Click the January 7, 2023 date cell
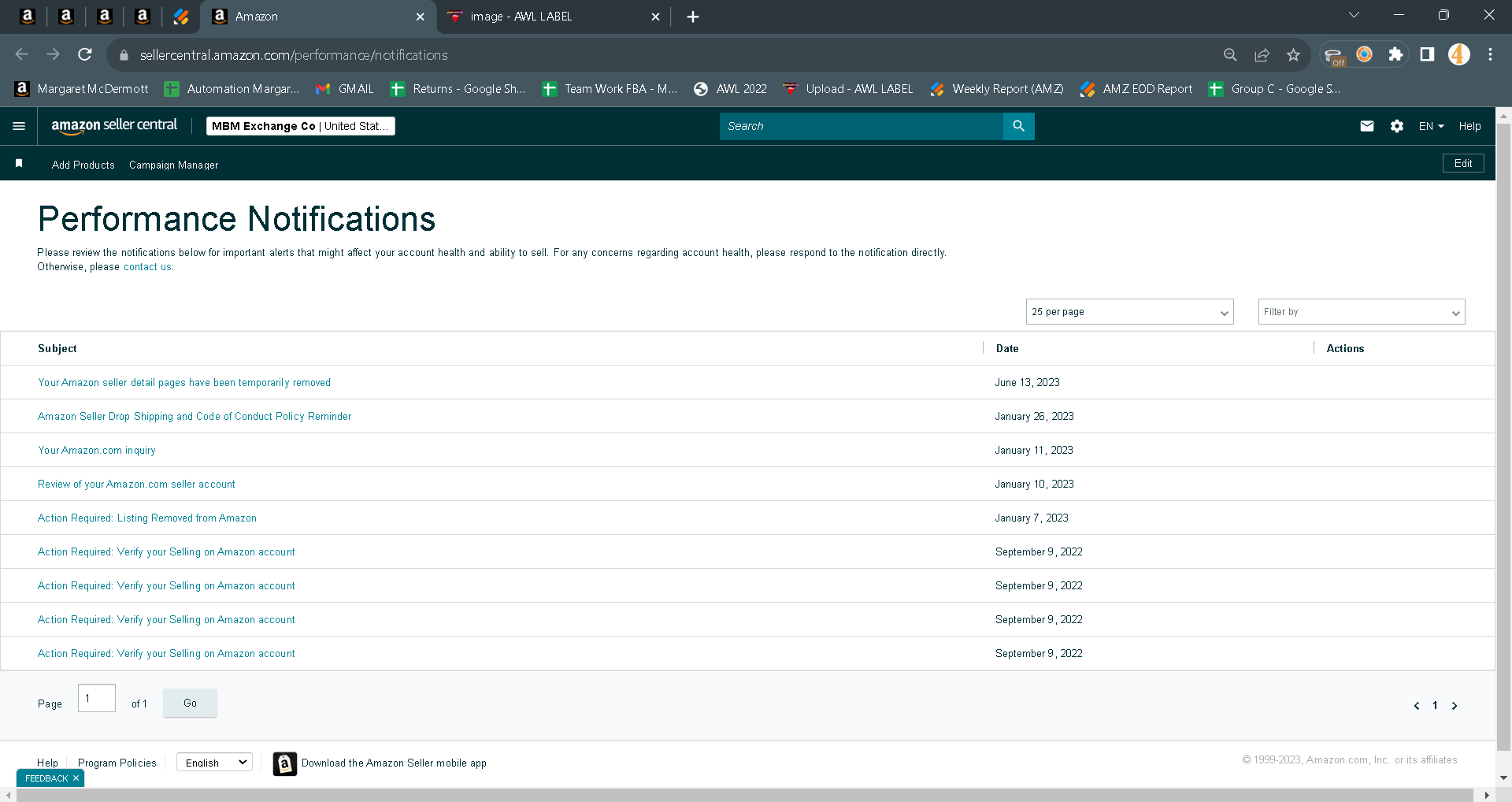The image size is (1512, 802). click(x=1032, y=518)
